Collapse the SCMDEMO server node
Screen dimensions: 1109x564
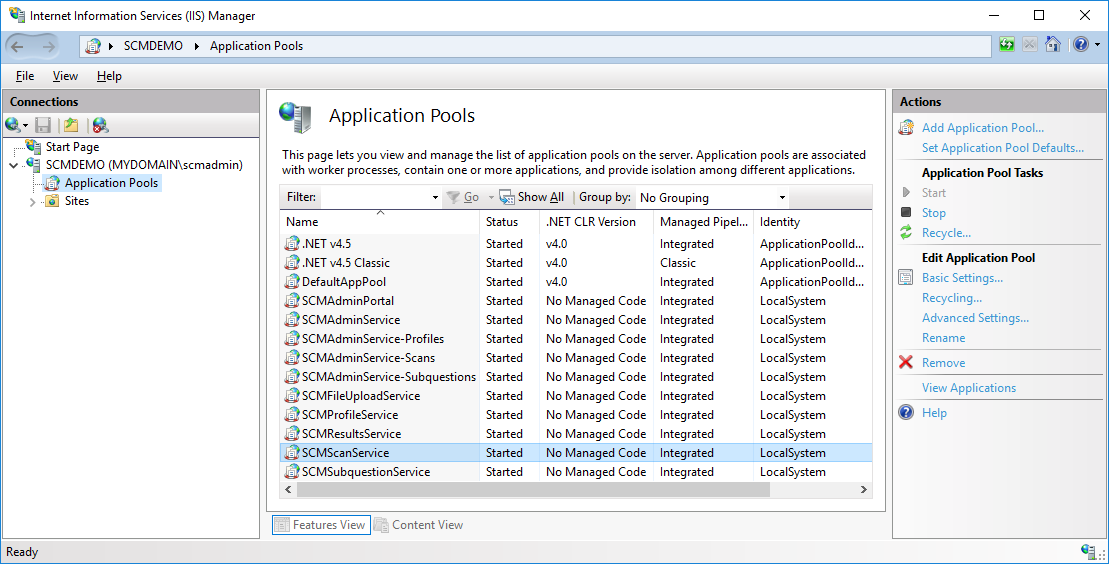(13, 165)
